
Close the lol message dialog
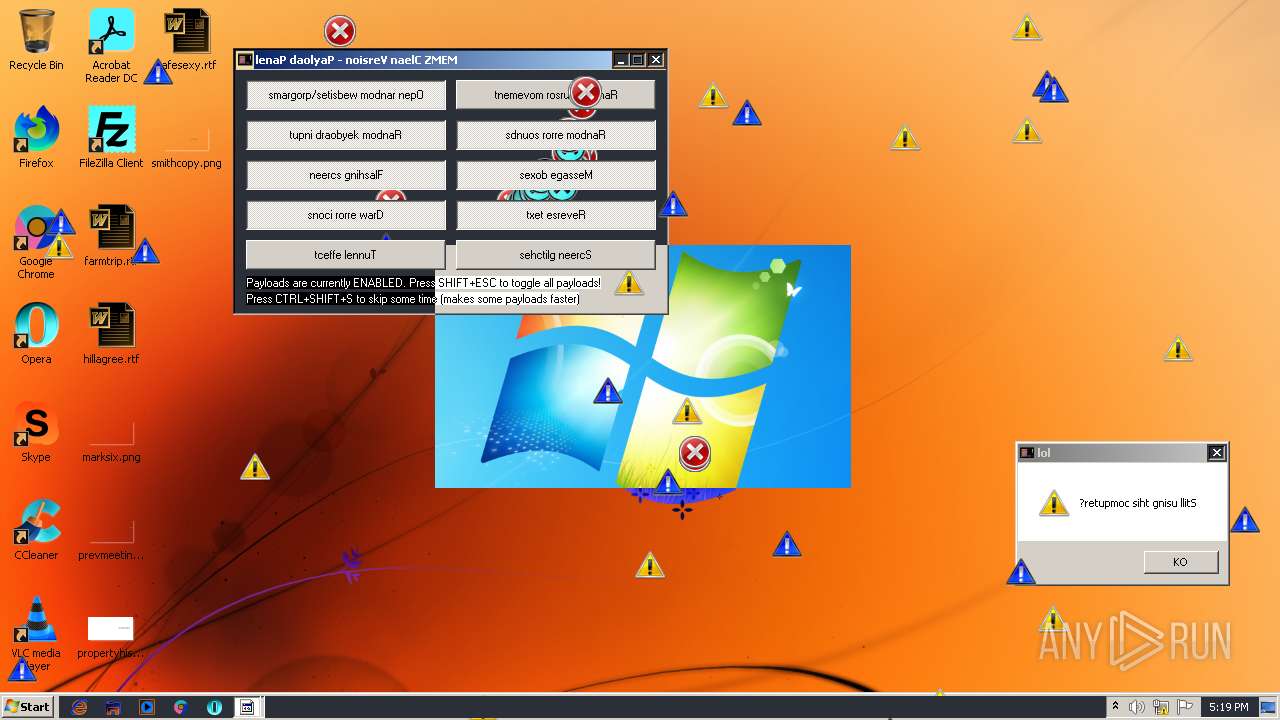1217,453
